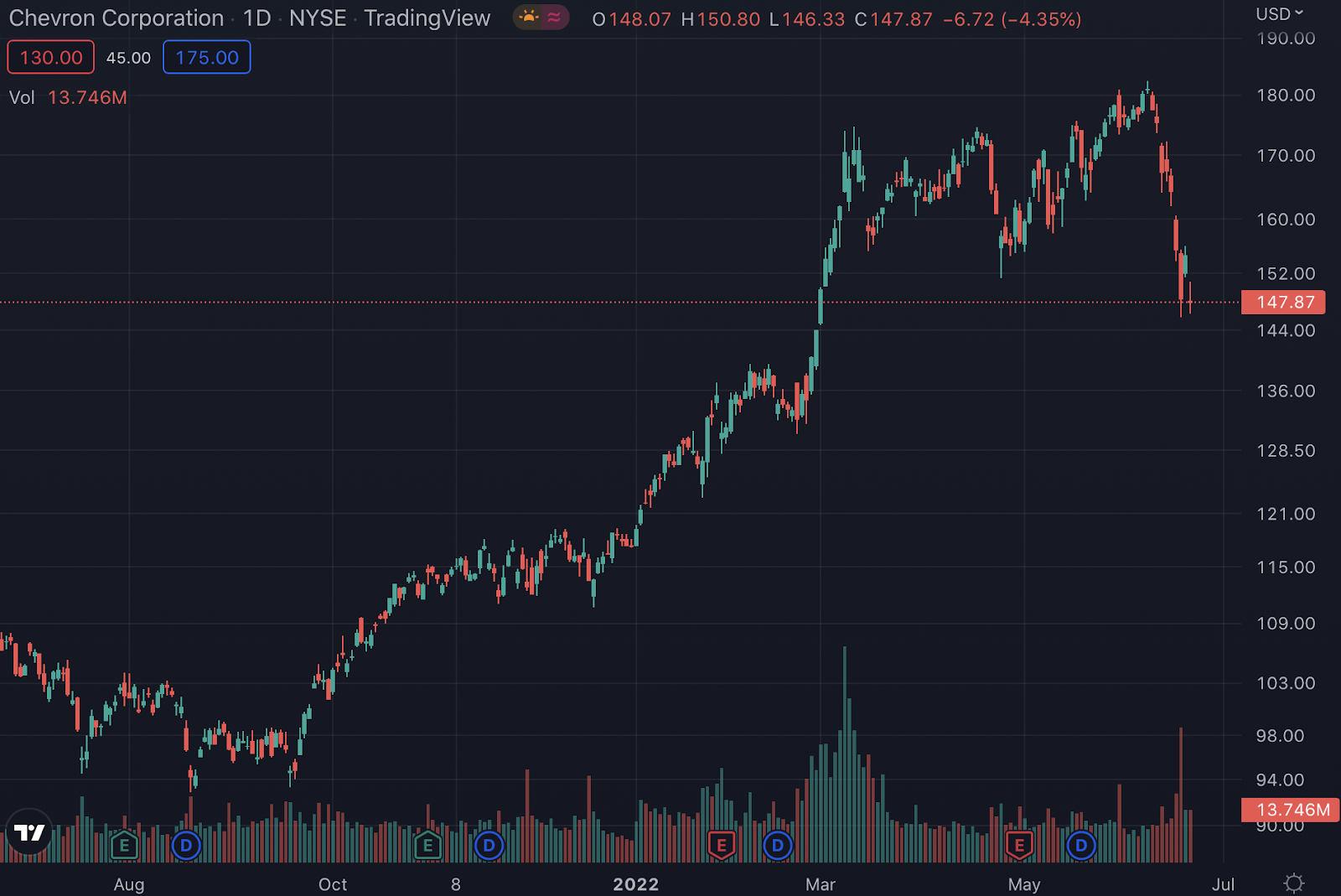Click the 8 date label on the time axis

pos(456,884)
